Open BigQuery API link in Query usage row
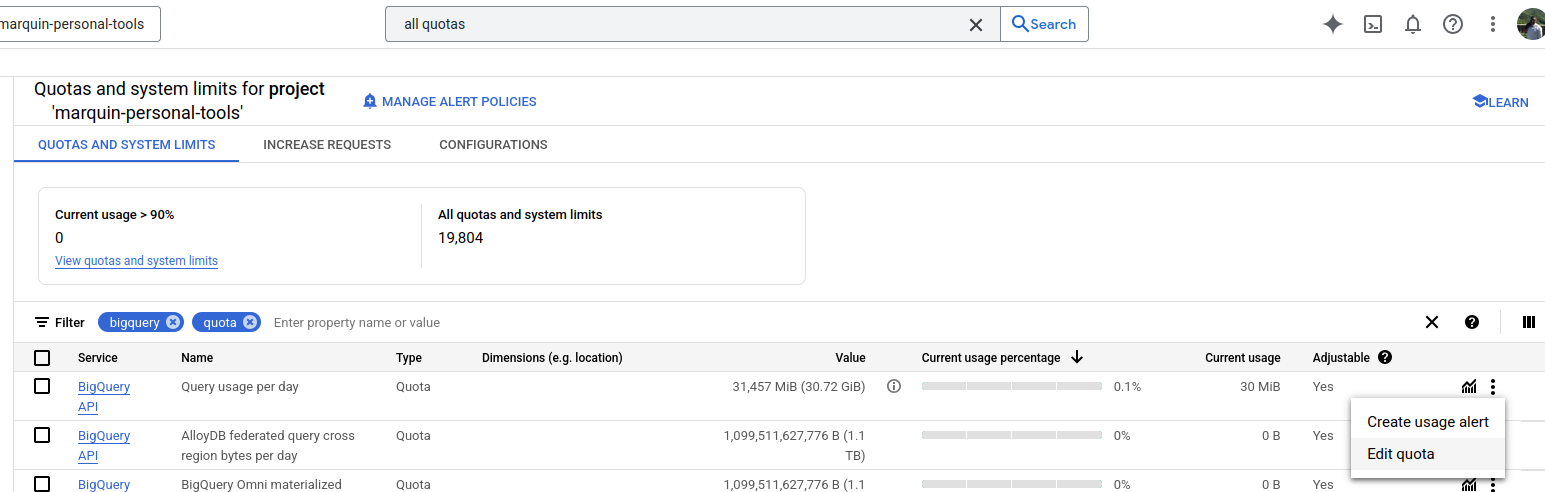Viewport: 1545px width, 492px height. (x=104, y=397)
